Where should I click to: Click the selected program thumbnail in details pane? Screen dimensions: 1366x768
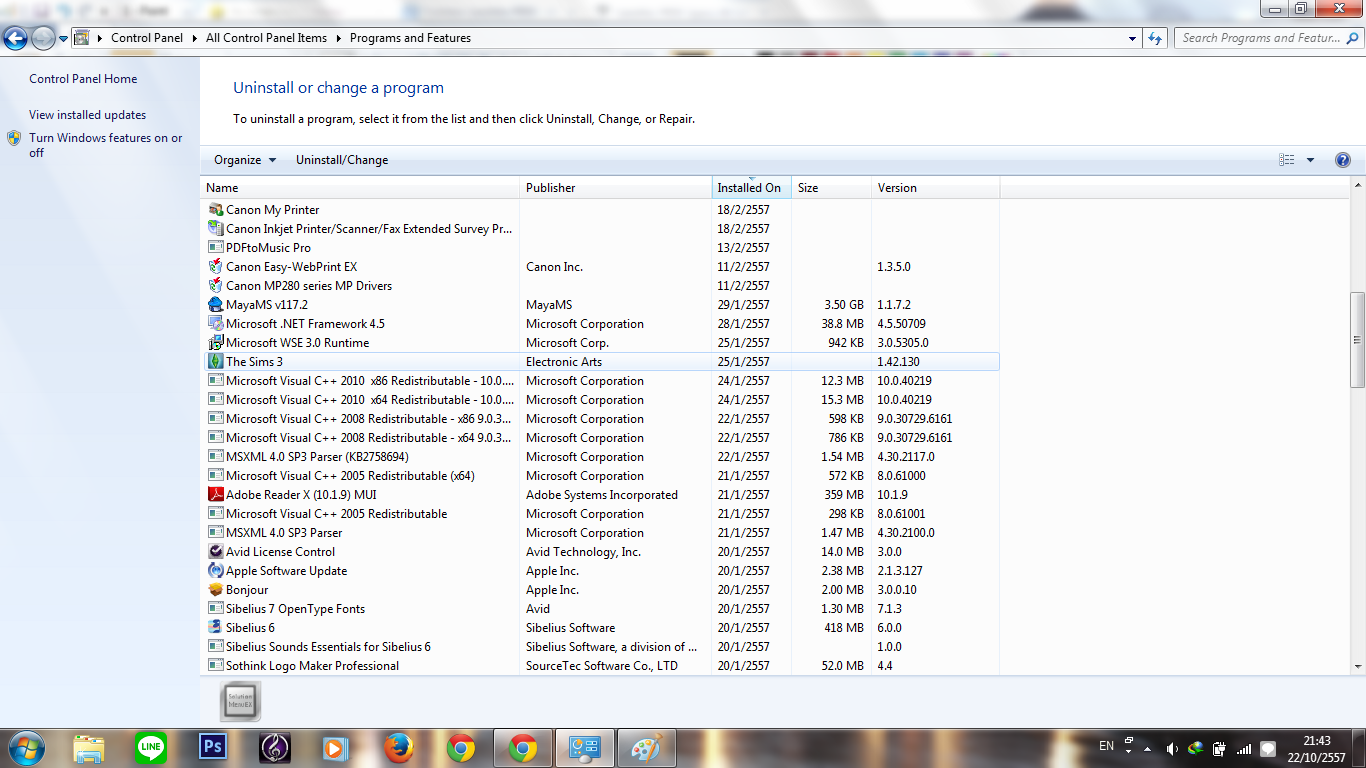[240, 702]
